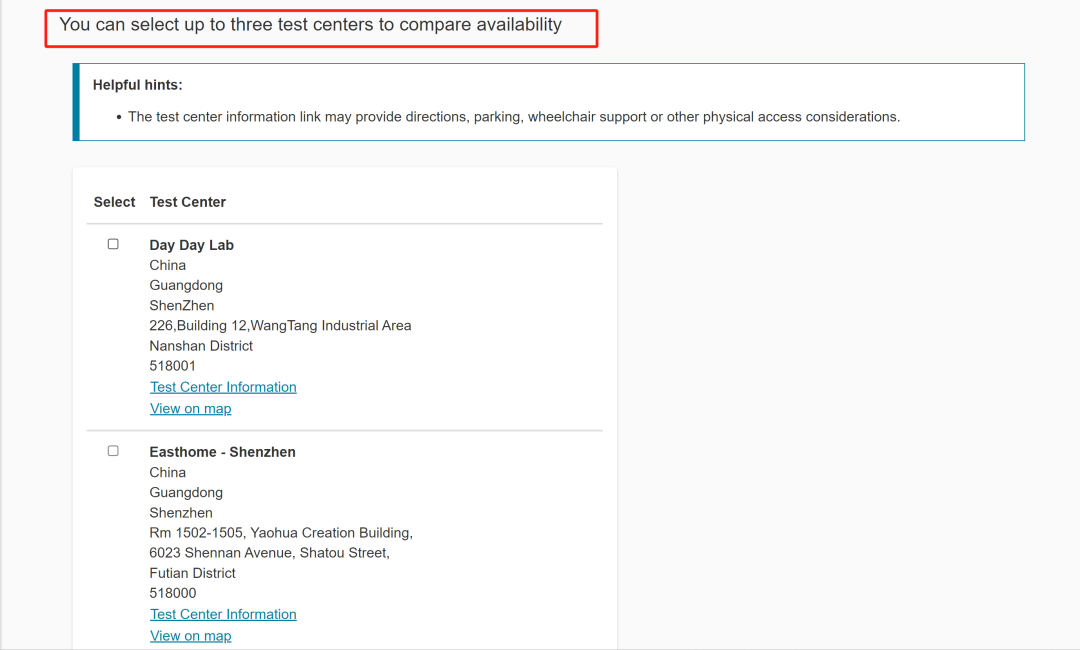
Task: Click the Nanshan District text
Action: [x=201, y=346]
